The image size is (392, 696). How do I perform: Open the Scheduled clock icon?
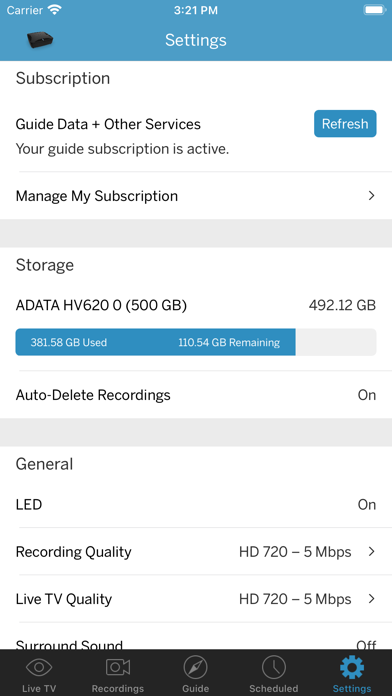[273, 667]
